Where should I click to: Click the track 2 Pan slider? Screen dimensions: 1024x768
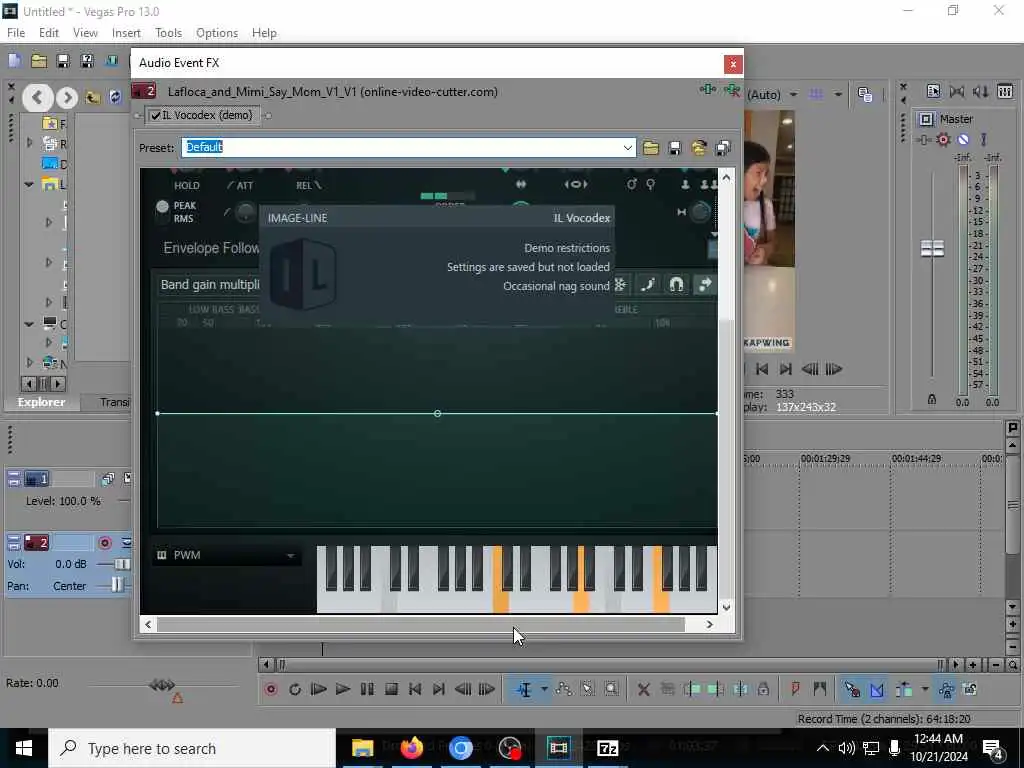pos(117,585)
